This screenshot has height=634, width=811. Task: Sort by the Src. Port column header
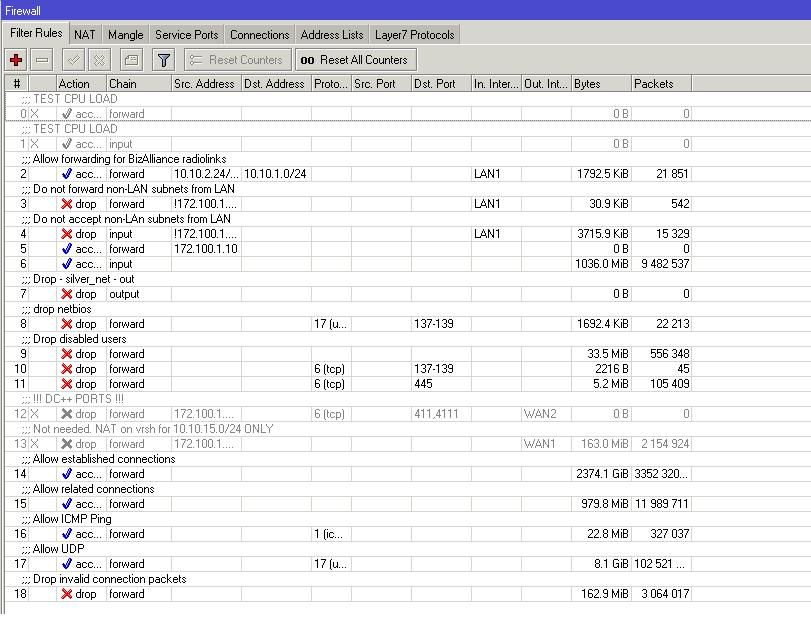381,84
